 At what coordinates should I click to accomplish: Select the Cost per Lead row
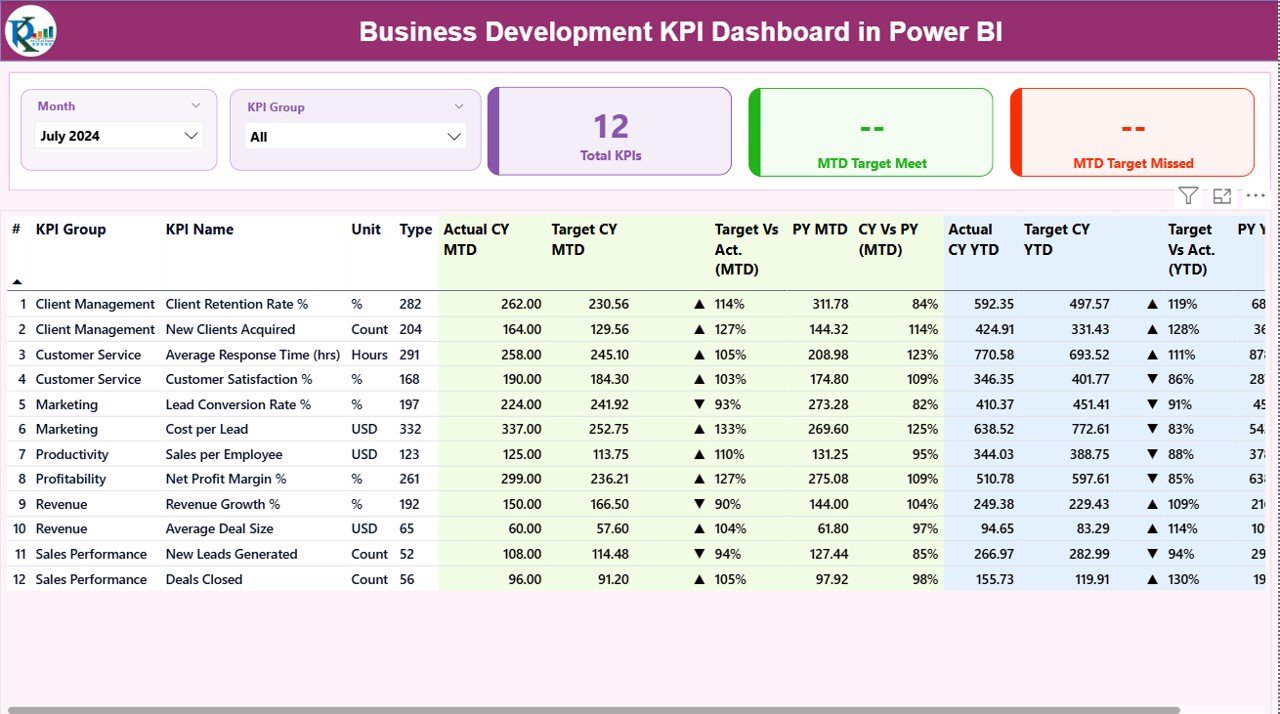[x=206, y=428]
